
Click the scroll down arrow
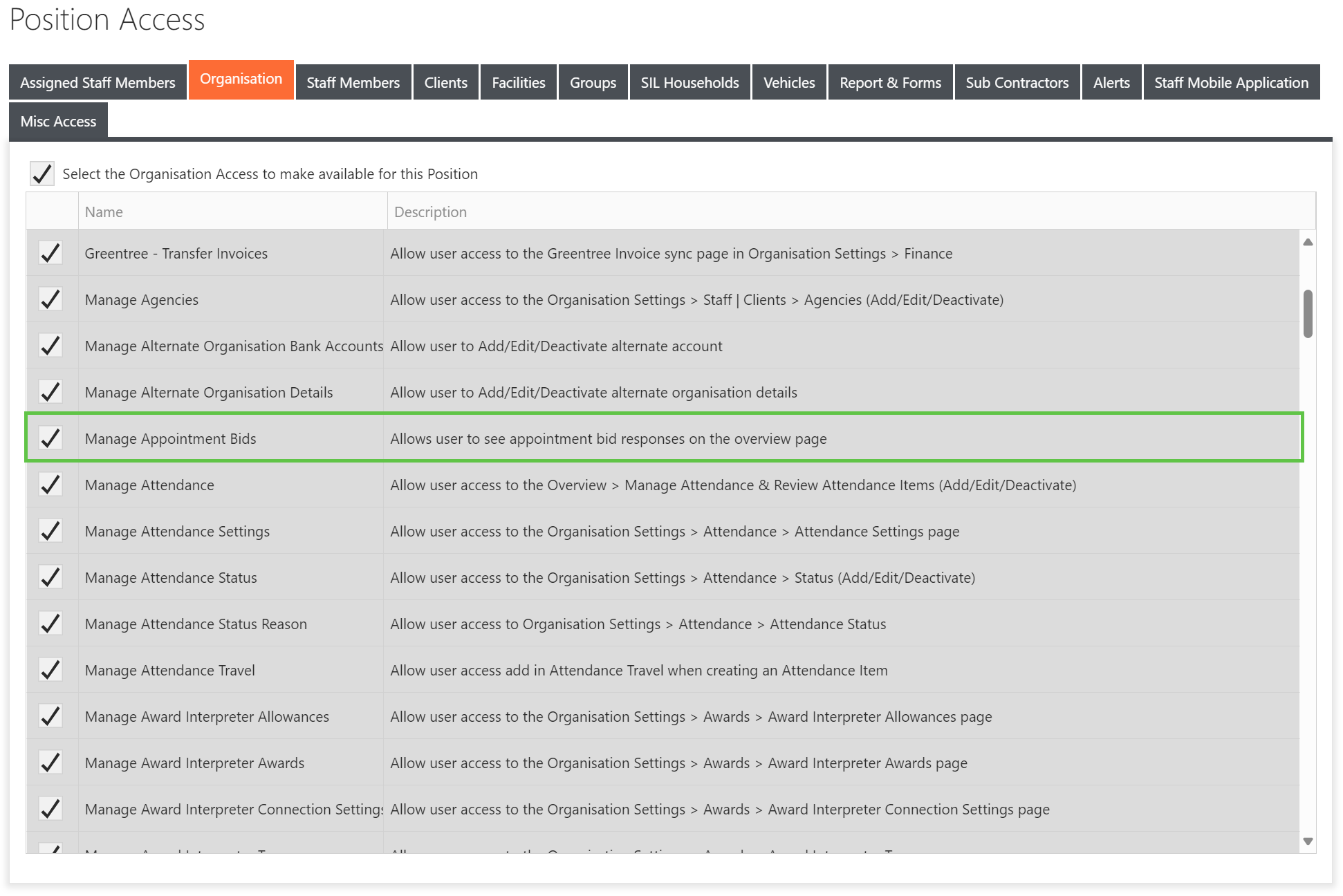pos(1308,841)
